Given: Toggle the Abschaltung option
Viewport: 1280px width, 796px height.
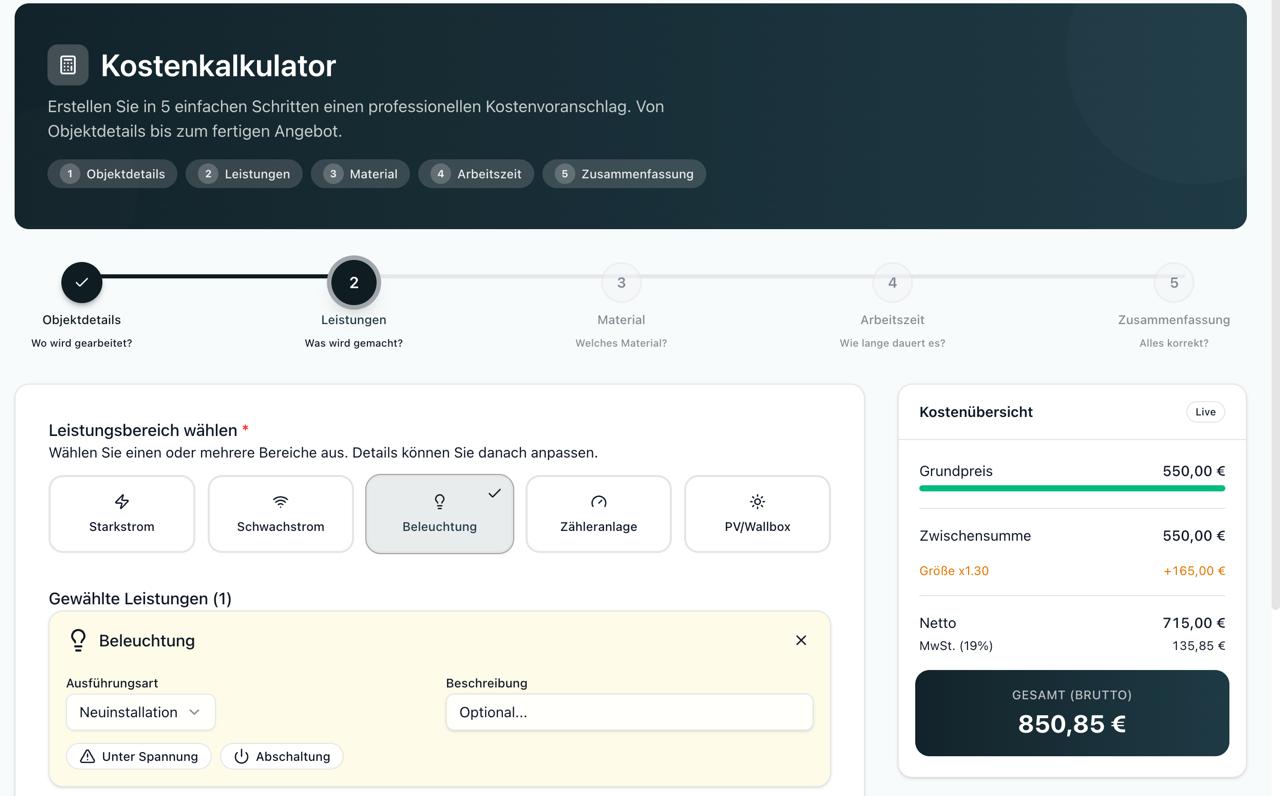Looking at the screenshot, I should 282,756.
